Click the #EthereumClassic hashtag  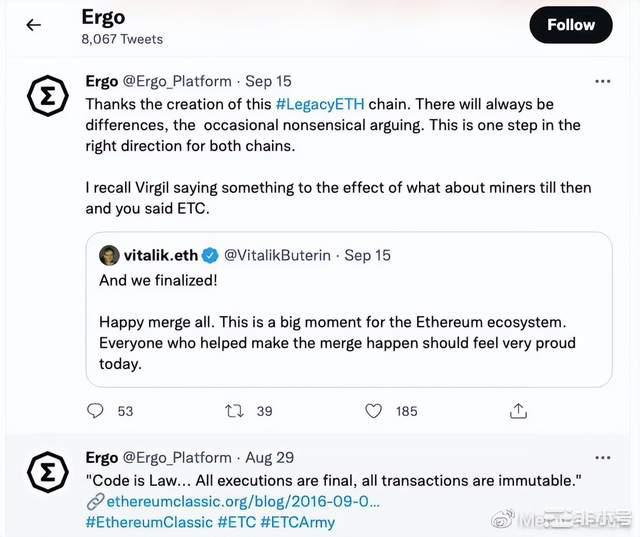(x=149, y=522)
